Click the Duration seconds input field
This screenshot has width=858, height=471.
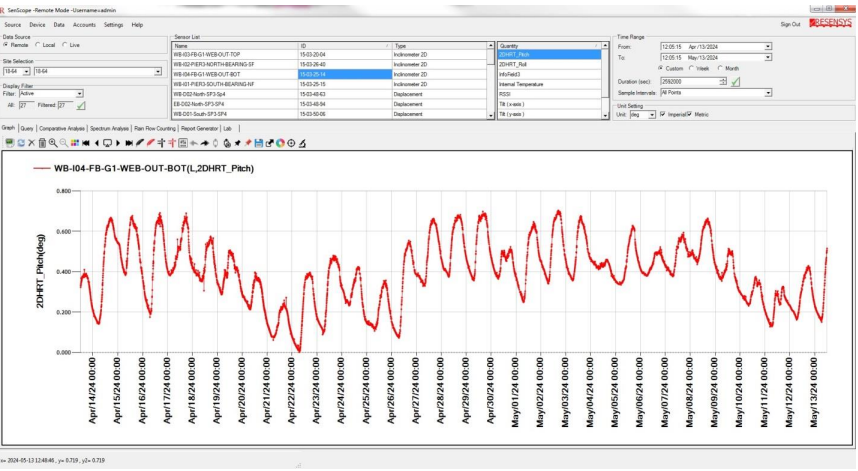pos(690,82)
